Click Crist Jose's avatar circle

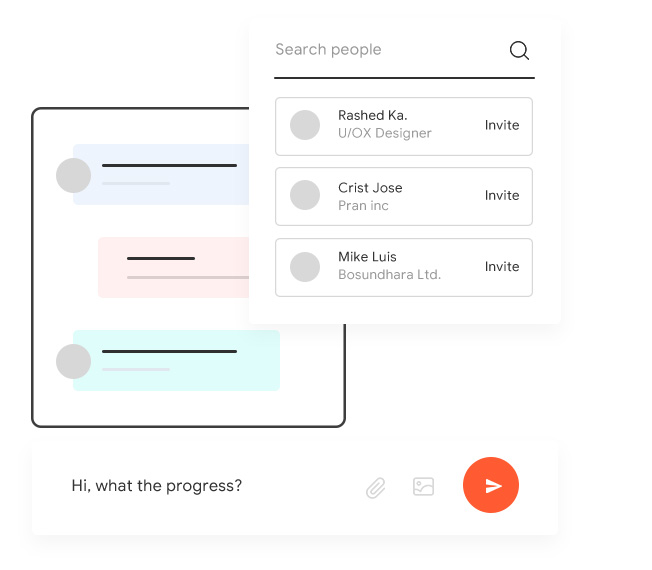click(x=305, y=196)
